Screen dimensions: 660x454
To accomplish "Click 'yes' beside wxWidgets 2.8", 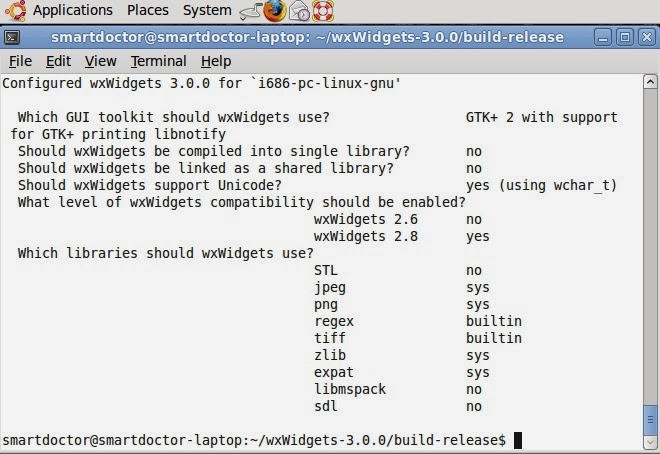I will [x=477, y=236].
